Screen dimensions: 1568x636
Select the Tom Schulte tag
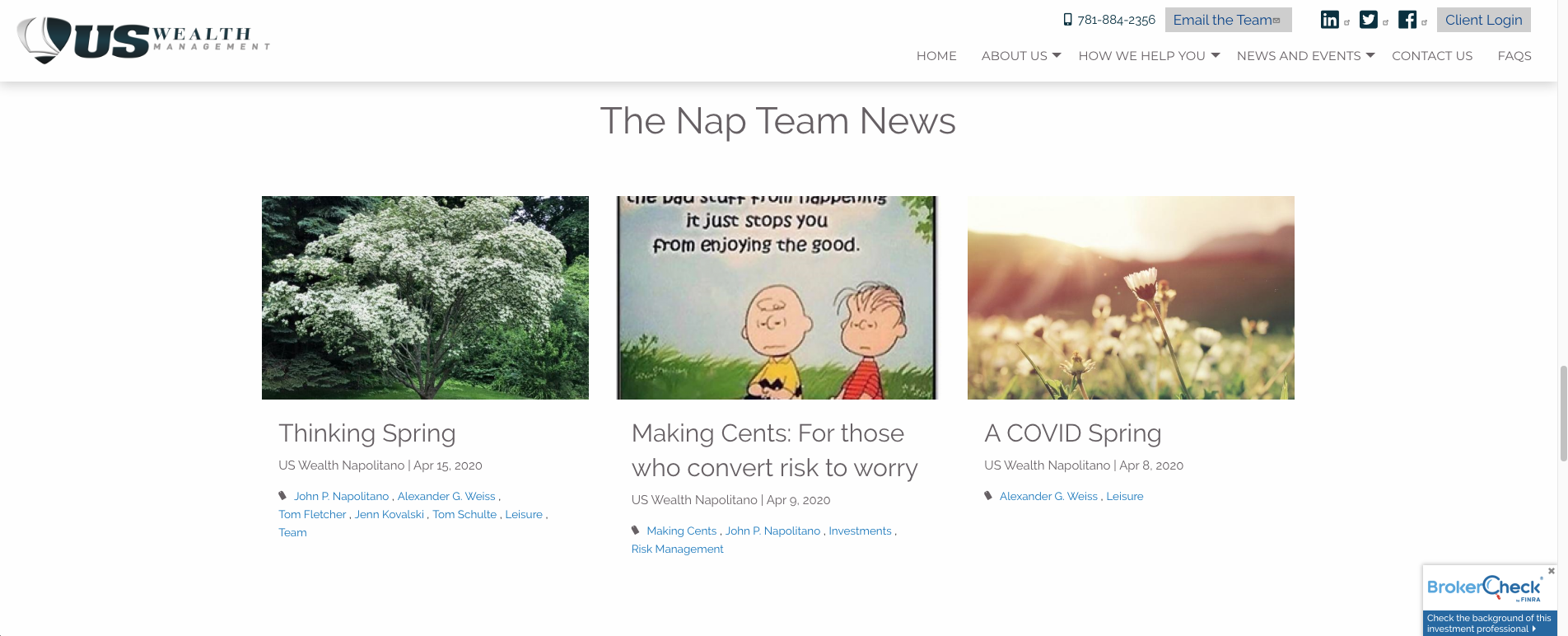(464, 514)
